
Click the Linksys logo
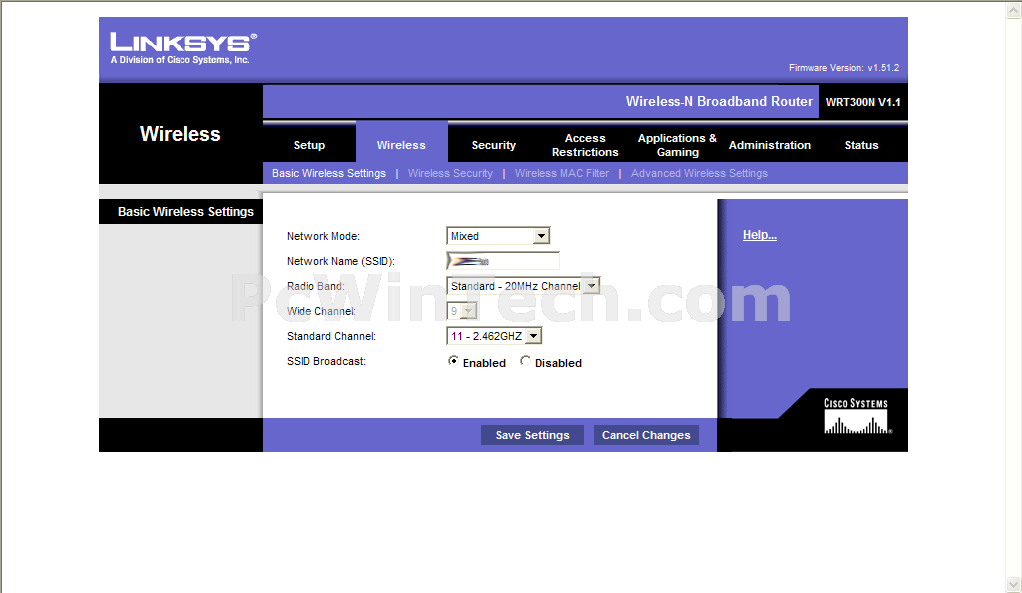183,48
